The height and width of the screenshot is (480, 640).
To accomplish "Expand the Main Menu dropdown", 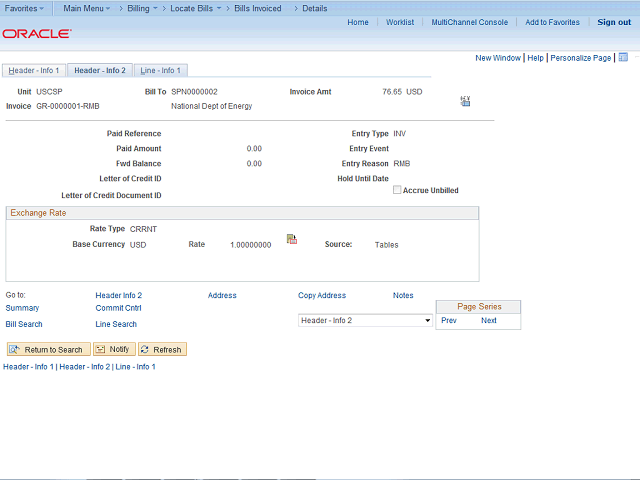I will (87, 8).
